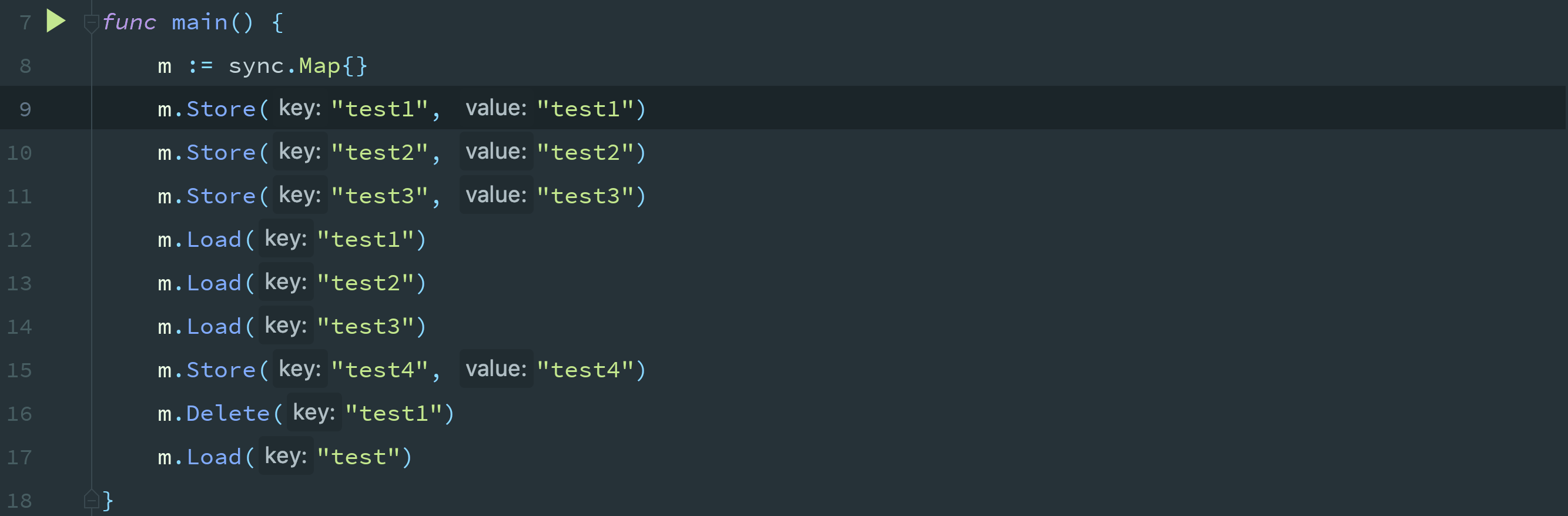Viewport: 1568px width, 516px height.
Task: Click the Load method on line 14
Action: point(214,327)
